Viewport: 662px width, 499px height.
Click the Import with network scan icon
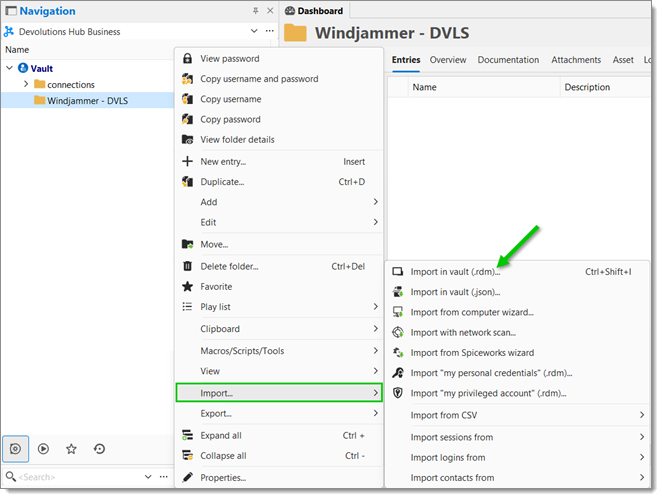click(x=398, y=332)
